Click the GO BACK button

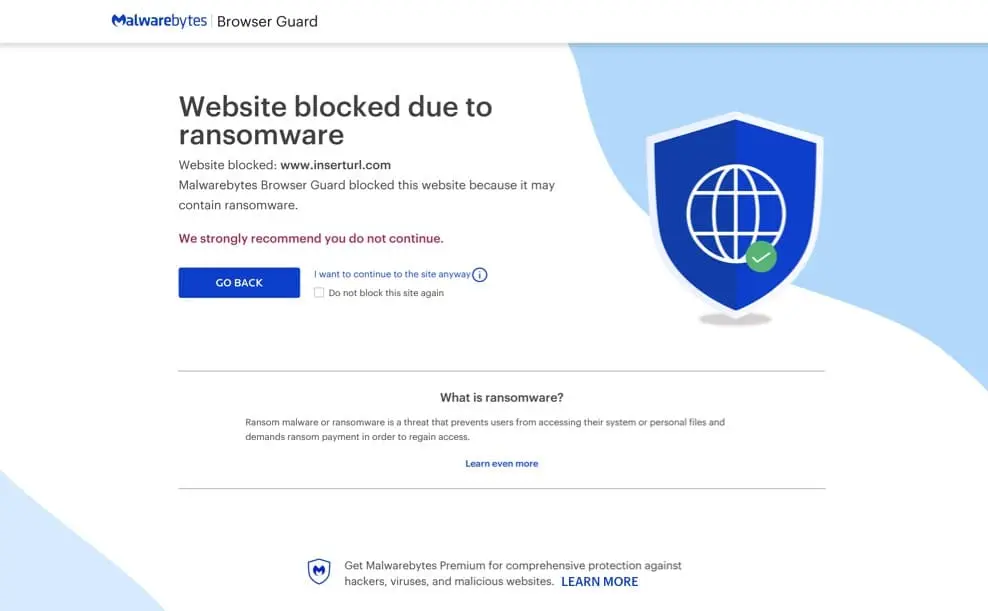point(239,283)
